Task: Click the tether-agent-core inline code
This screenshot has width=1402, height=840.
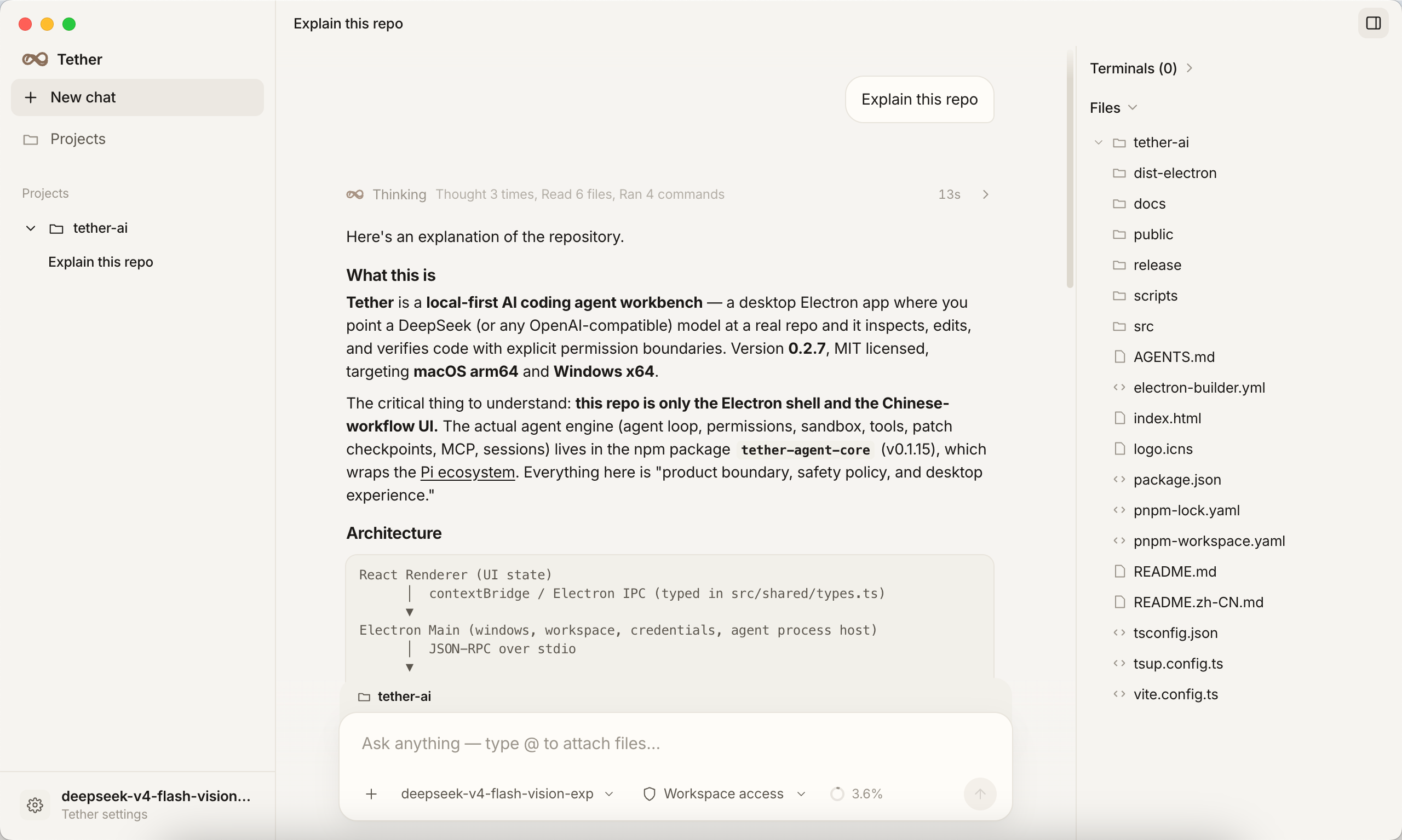Action: coord(806,450)
